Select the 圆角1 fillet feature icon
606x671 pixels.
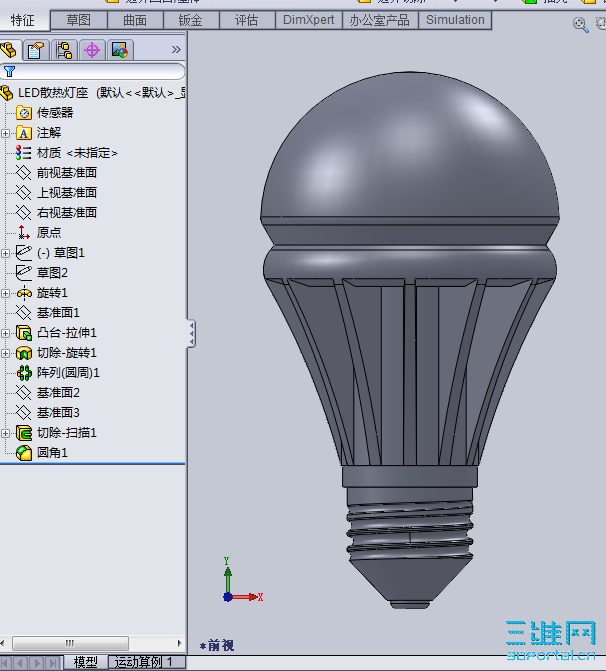(x=24, y=453)
